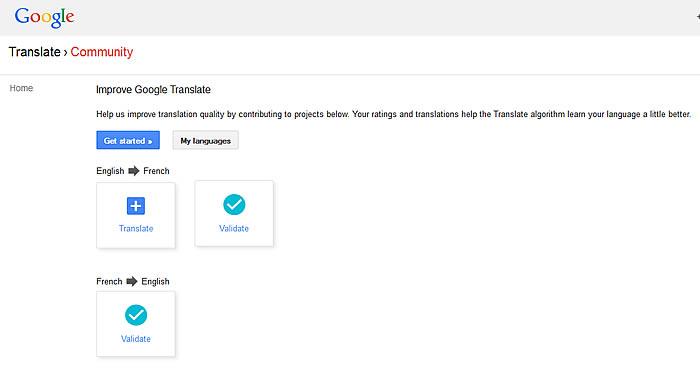Click the arrow icon between French and English
This screenshot has height=375, width=700.
[x=132, y=281]
